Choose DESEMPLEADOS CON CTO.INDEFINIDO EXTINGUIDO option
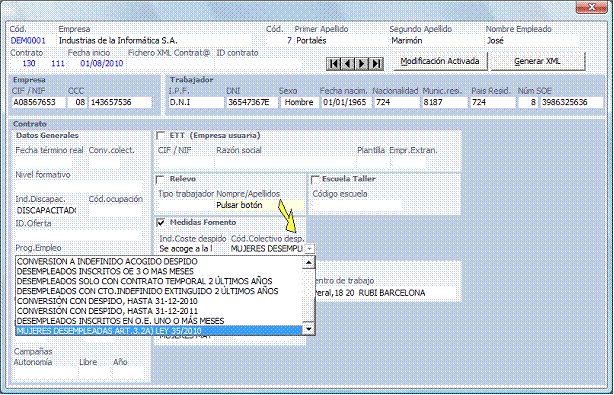Screen dimensions: 614x395 click(x=159, y=291)
